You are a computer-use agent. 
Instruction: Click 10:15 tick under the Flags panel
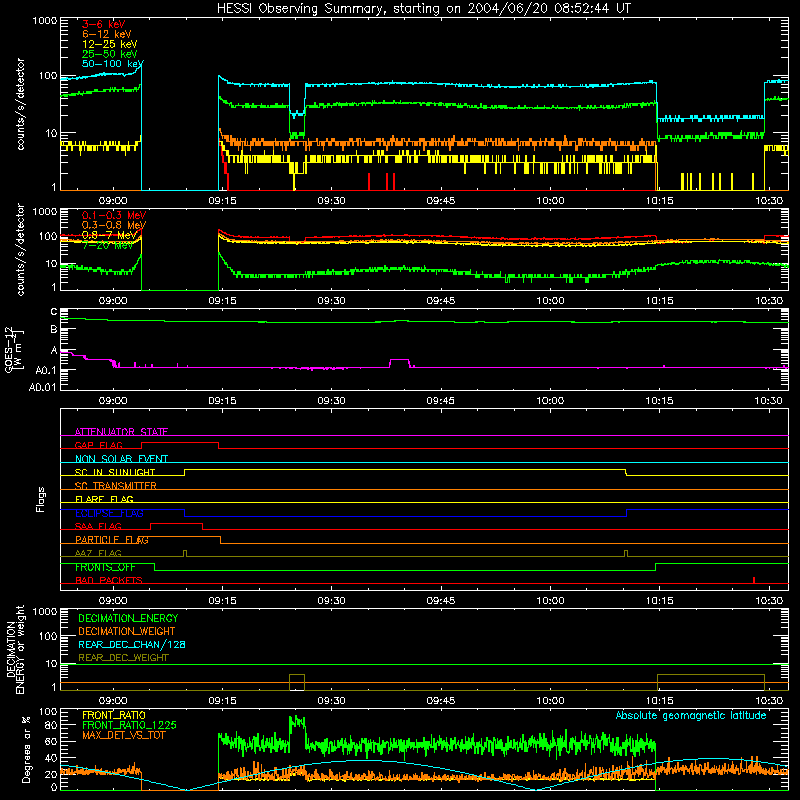tap(660, 601)
